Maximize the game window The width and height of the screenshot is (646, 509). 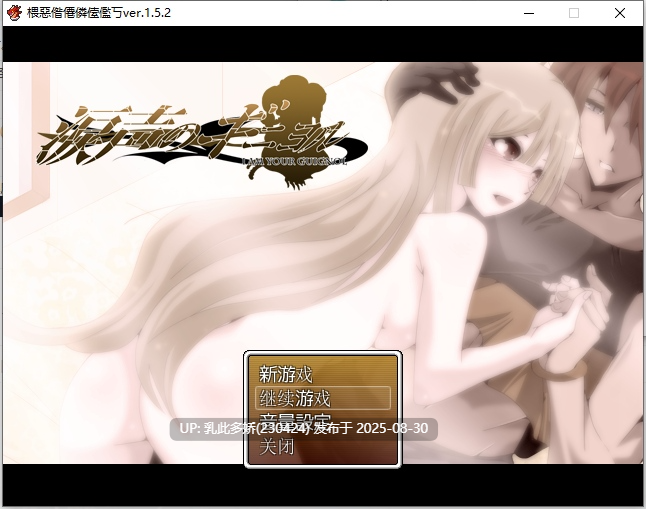coord(574,13)
